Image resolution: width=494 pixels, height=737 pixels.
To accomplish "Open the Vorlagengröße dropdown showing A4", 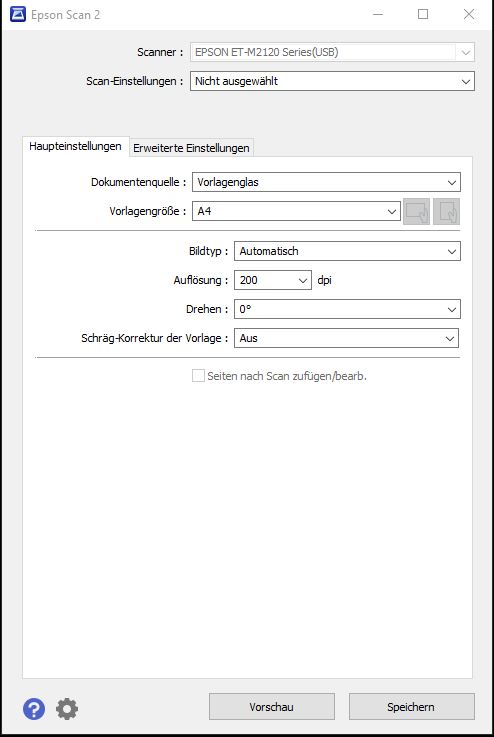I will (x=296, y=211).
